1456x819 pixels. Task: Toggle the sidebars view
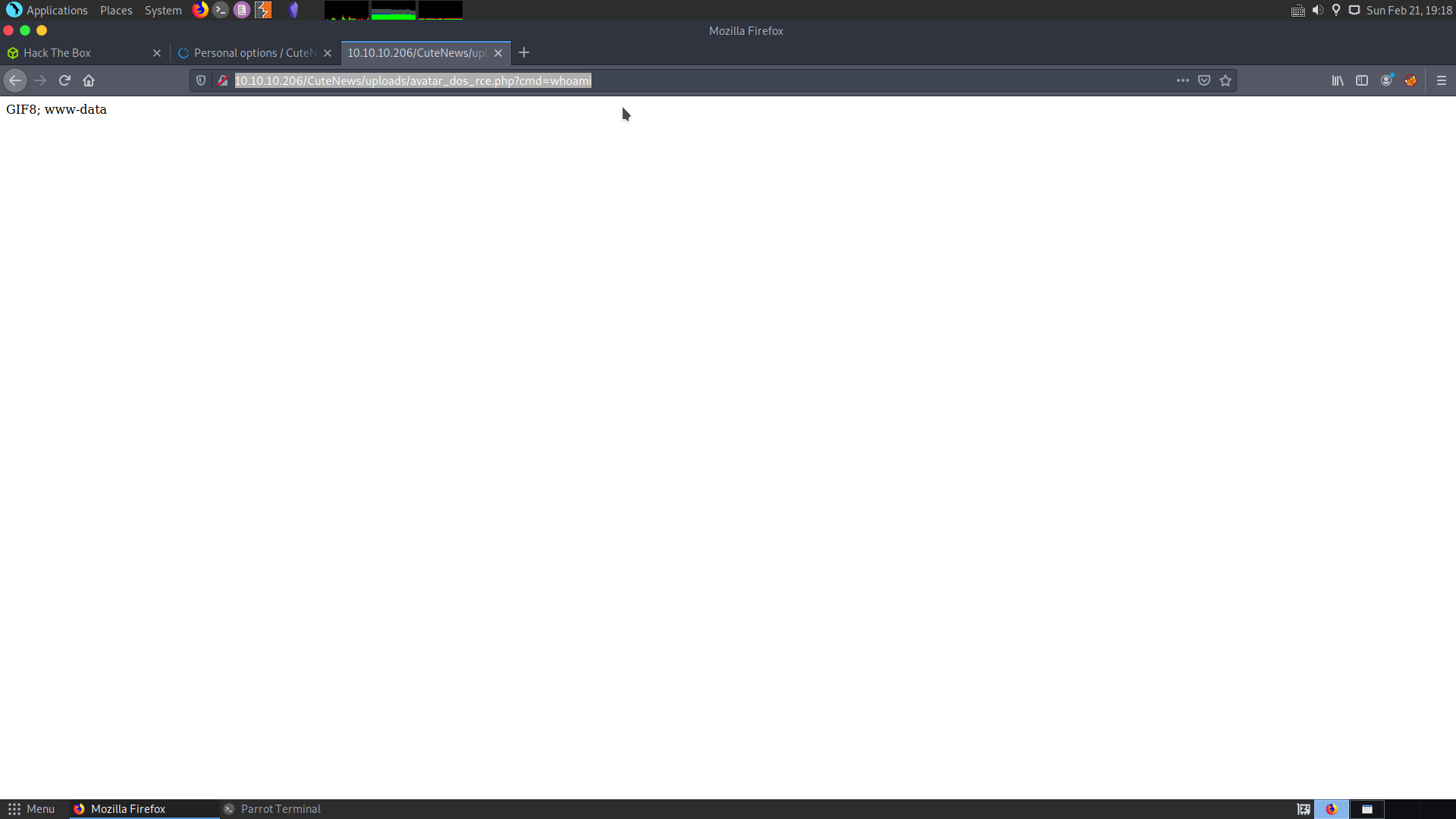(1362, 80)
